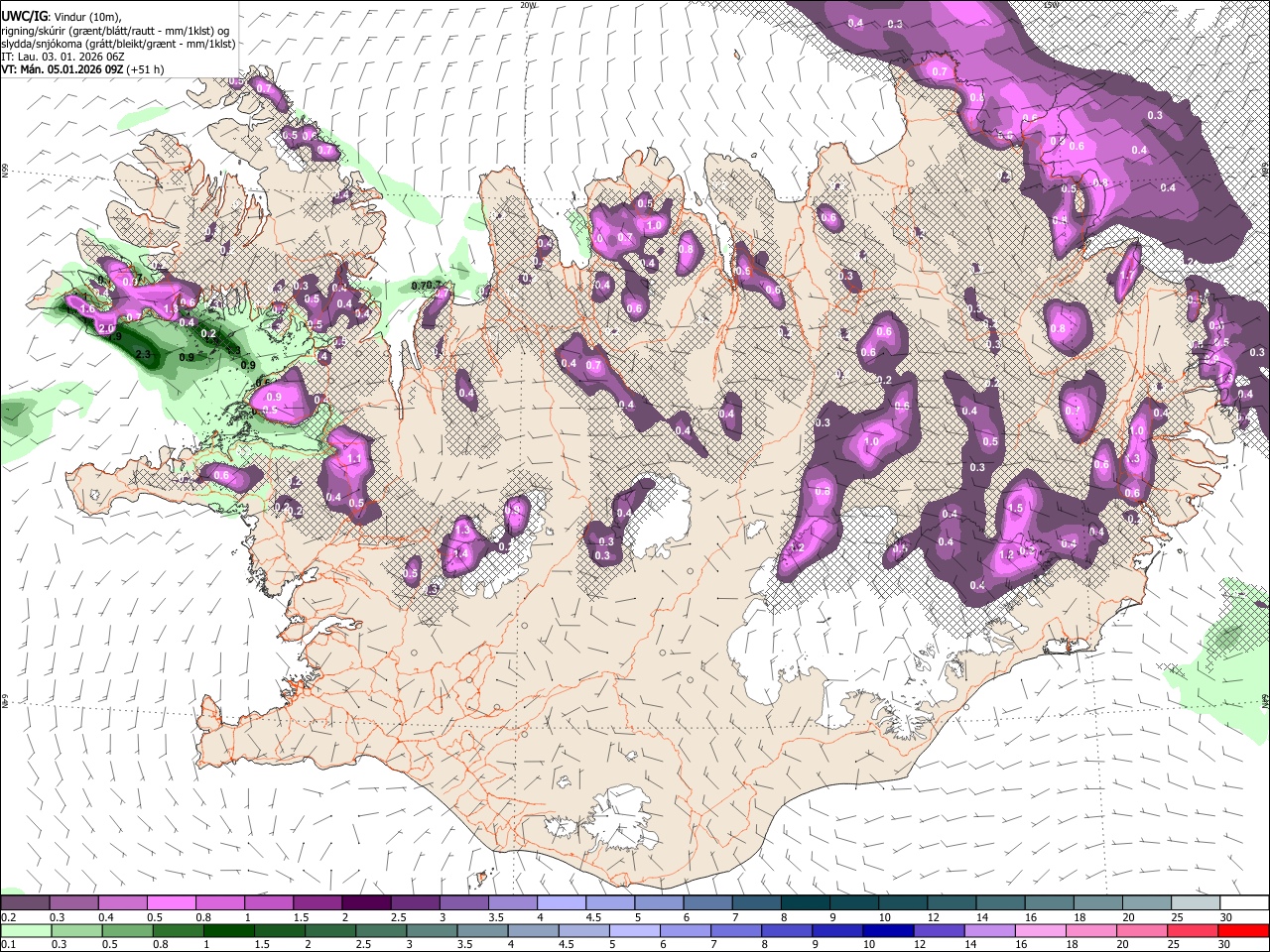This screenshot has width=1270, height=952.
Task: Click the 1.5 snowfall value in southeast highlands
Action: point(1015,508)
